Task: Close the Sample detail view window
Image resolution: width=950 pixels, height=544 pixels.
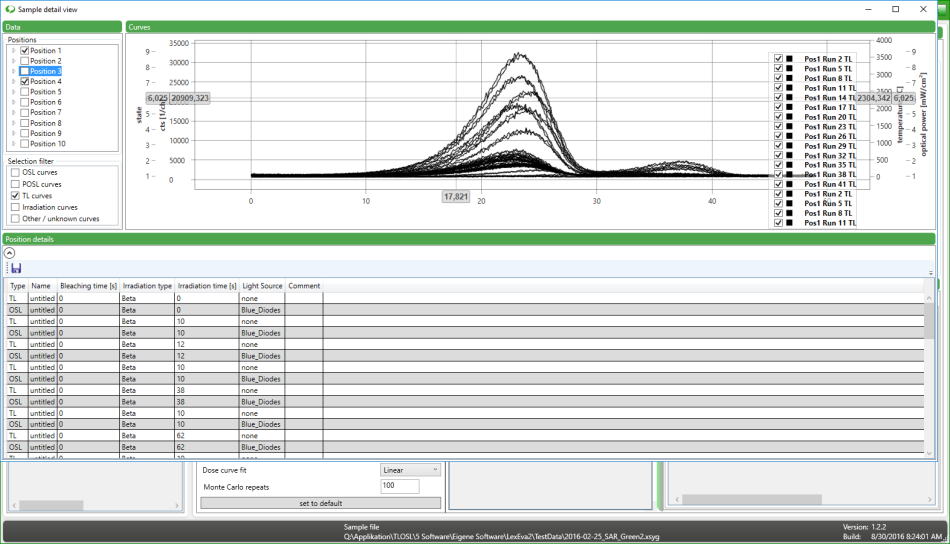Action: (923, 9)
